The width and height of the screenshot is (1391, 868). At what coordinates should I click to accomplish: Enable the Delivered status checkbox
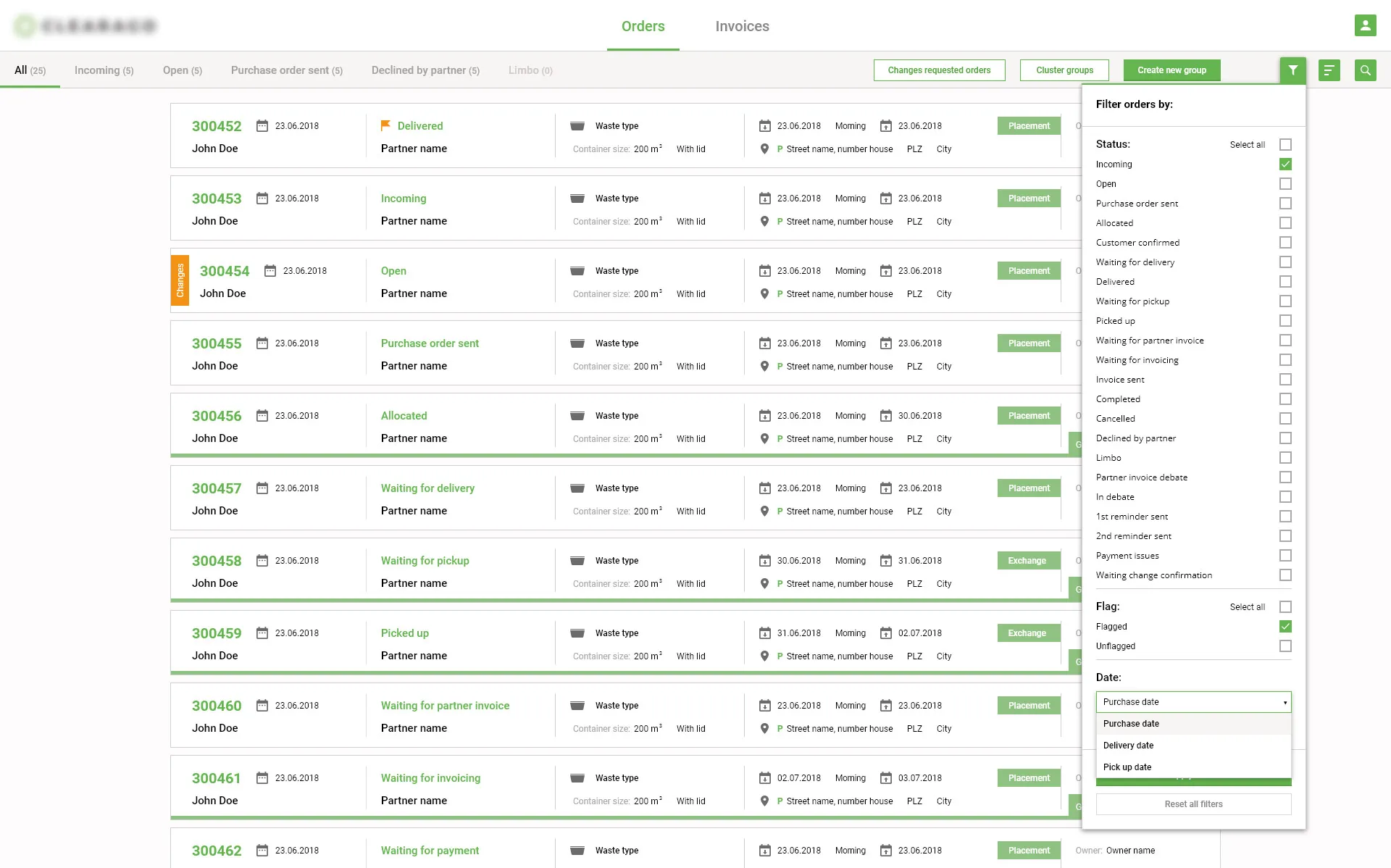point(1285,282)
